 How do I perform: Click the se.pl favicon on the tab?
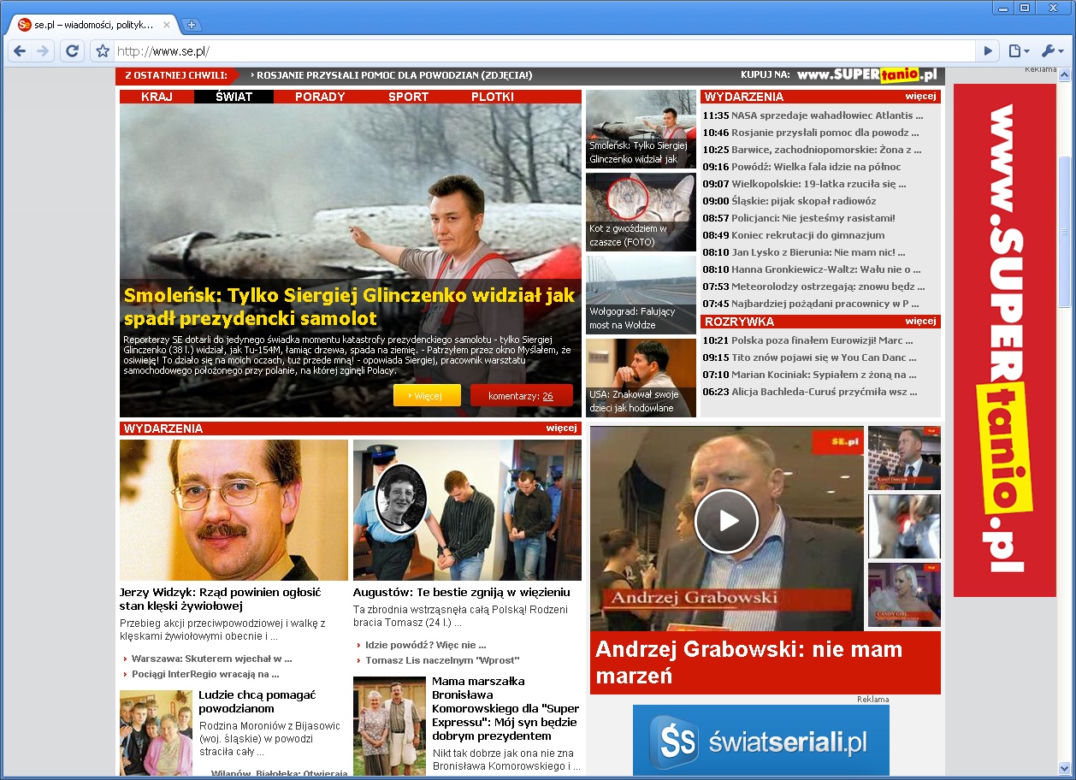tap(24, 25)
